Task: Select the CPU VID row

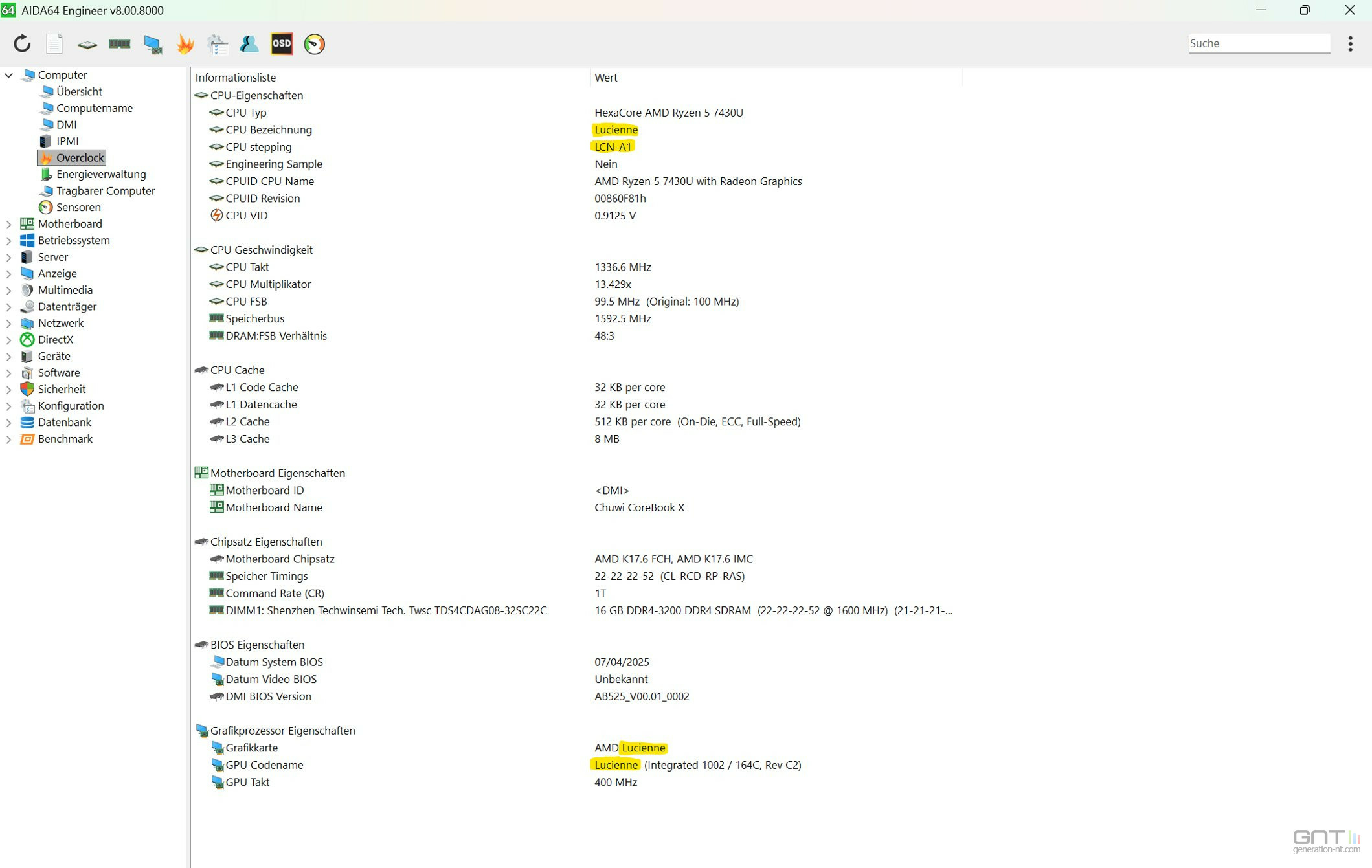Action: [246, 216]
